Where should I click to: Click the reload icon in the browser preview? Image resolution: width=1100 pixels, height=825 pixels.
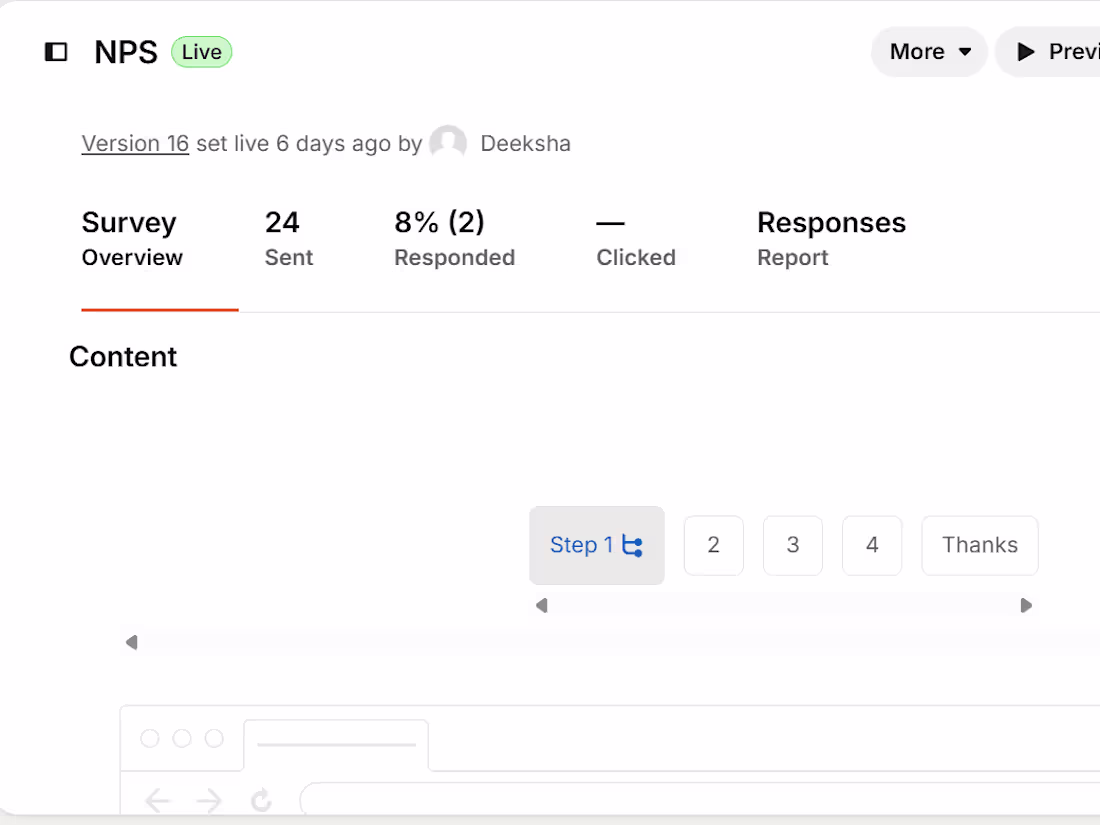261,800
